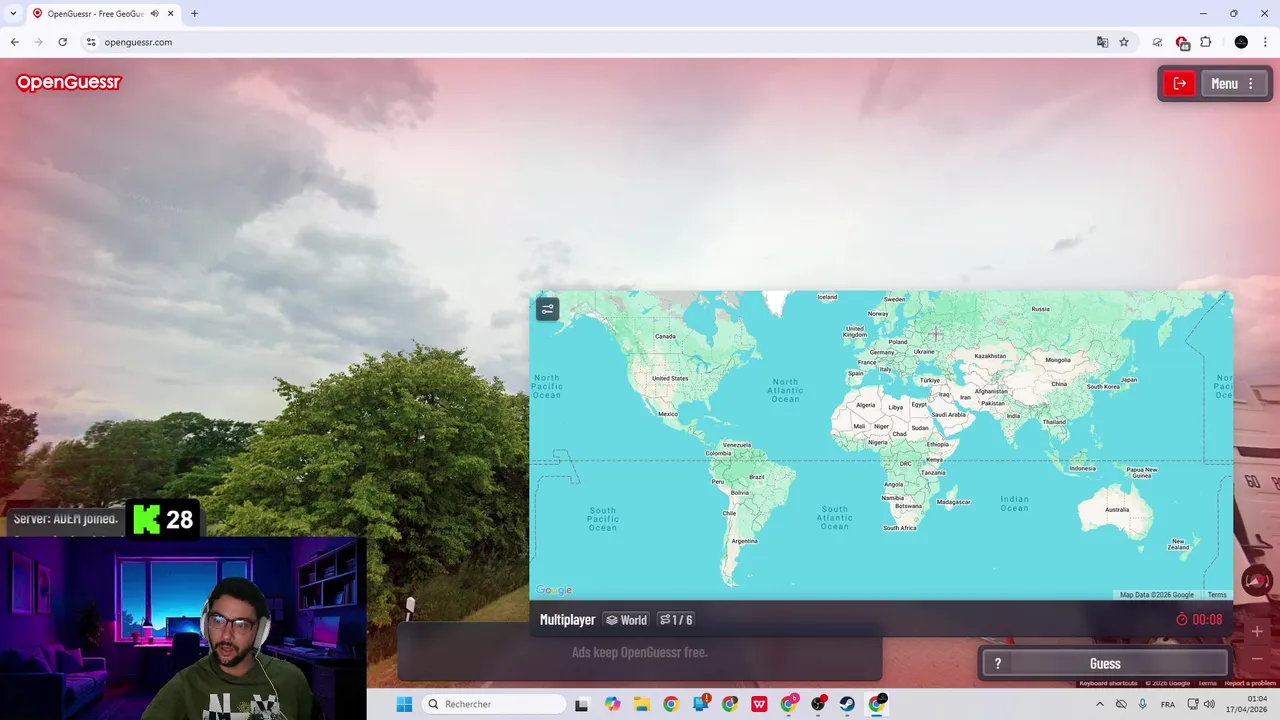The width and height of the screenshot is (1280, 720).
Task: Click the World map mode label
Action: point(626,620)
